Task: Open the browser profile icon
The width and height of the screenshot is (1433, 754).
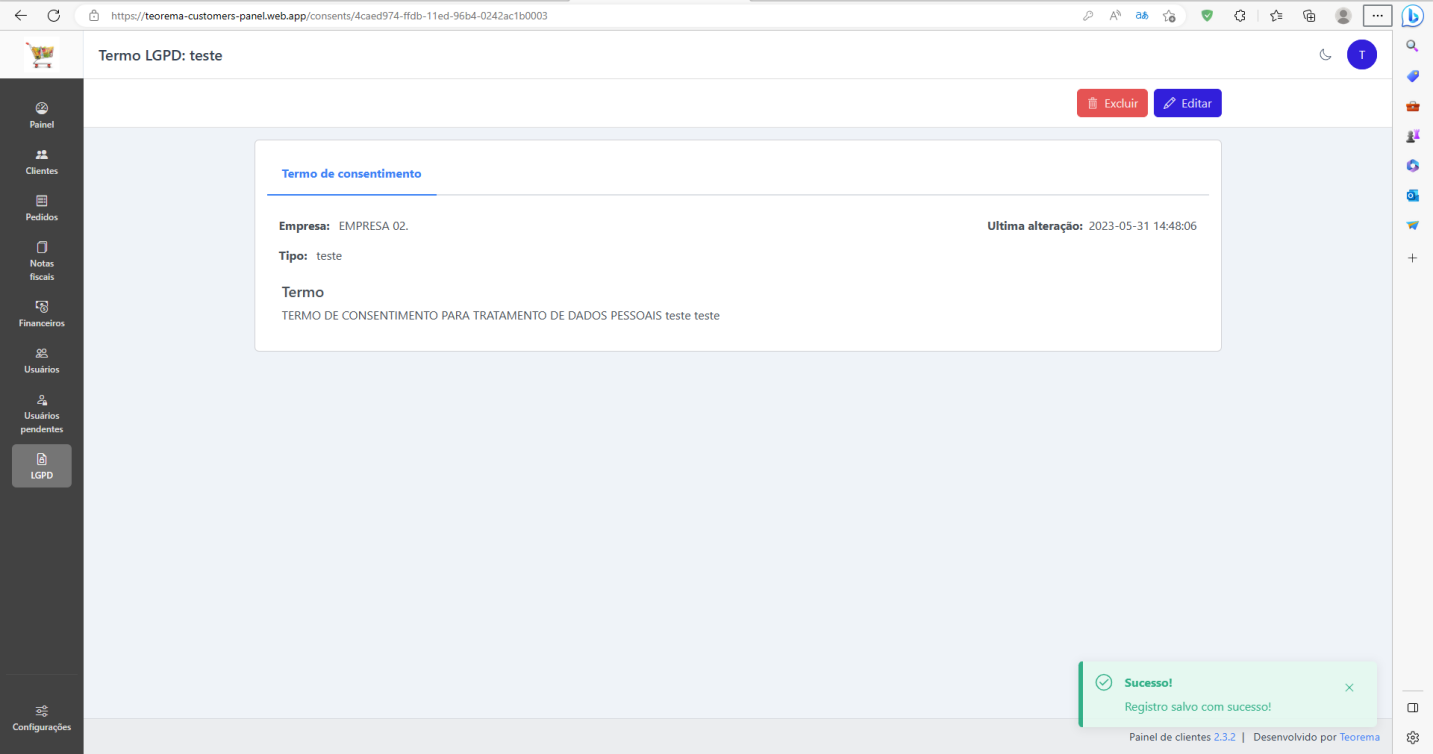Action: tap(1343, 15)
